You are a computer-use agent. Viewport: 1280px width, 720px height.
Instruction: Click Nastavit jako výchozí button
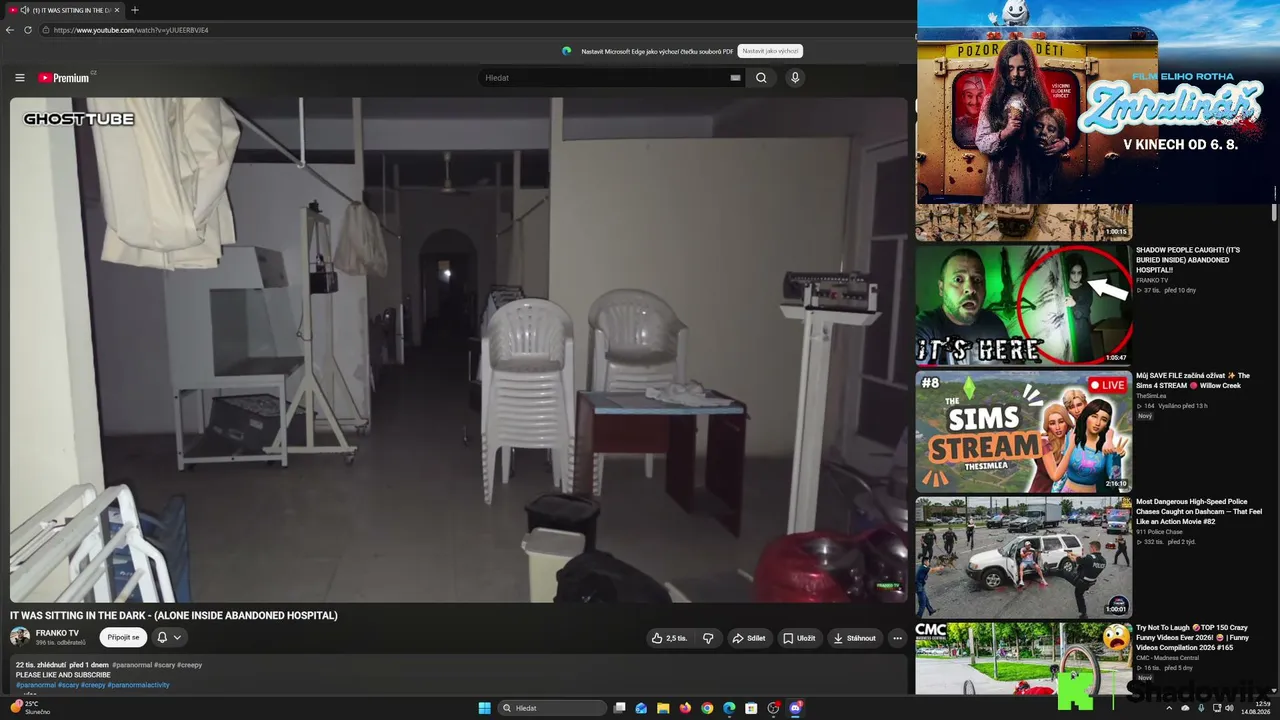coord(770,51)
